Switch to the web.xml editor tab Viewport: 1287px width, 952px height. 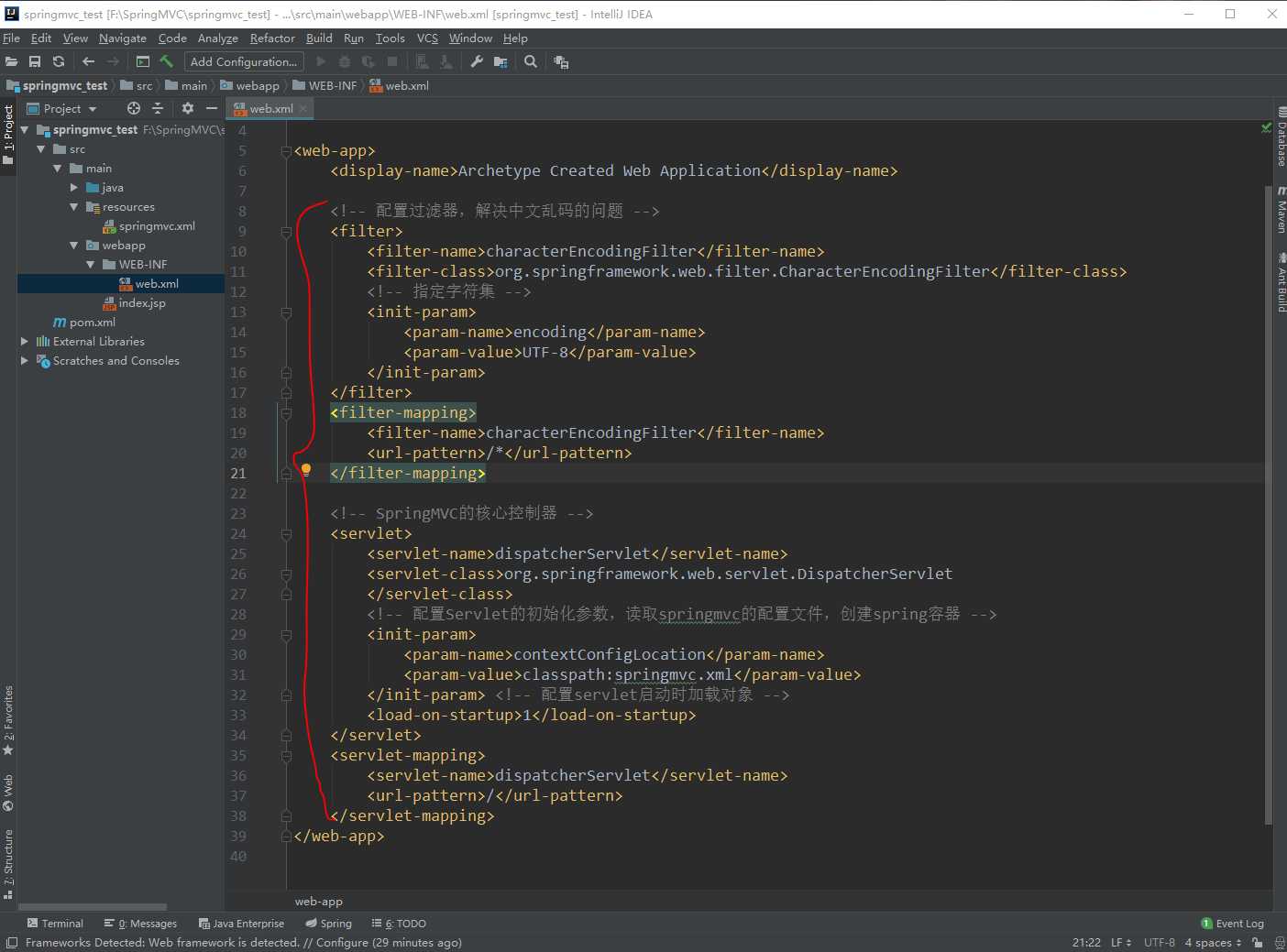[x=270, y=108]
